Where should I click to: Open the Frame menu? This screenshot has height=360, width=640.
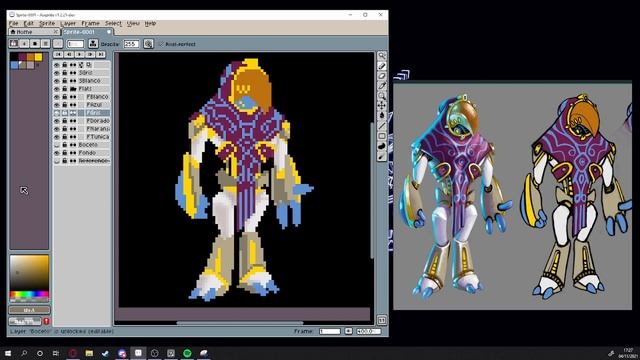click(90, 23)
